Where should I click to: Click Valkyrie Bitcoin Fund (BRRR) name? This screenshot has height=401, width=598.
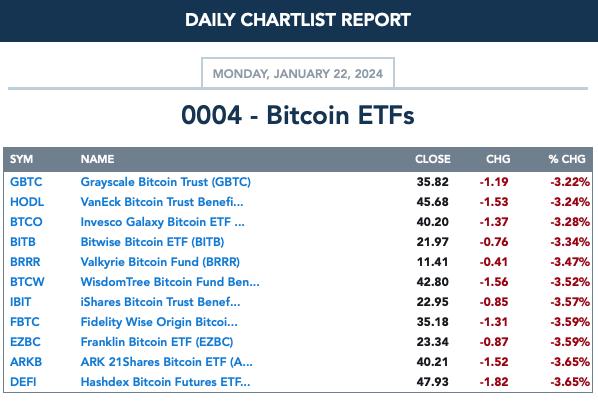coord(160,262)
